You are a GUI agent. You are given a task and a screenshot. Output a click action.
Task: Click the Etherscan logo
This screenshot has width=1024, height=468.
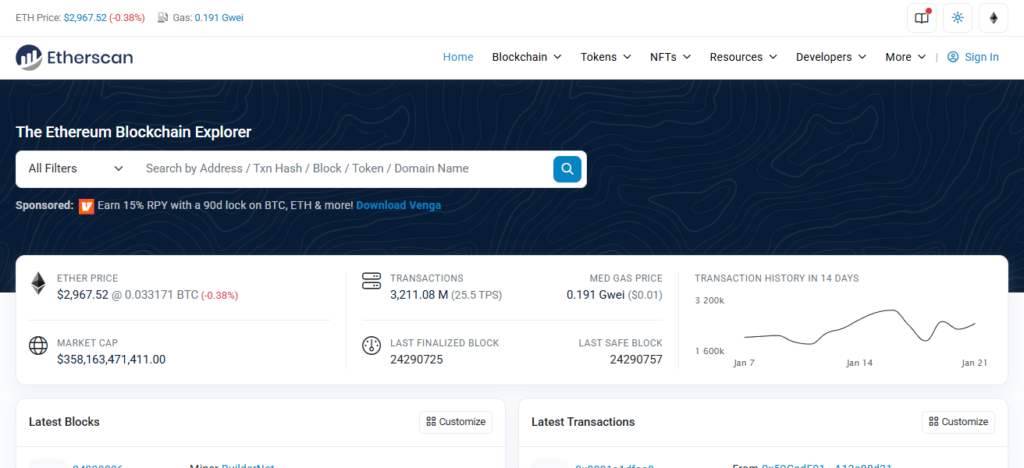pos(74,57)
